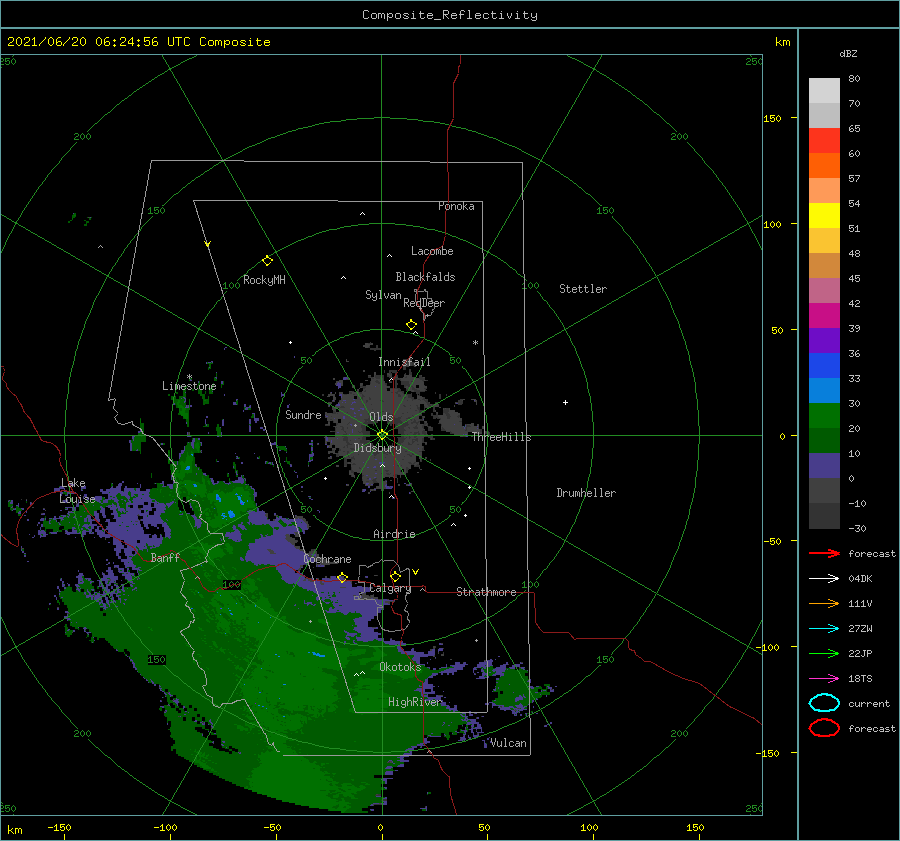Click the Vulcan city label
The height and width of the screenshot is (841, 900).
tap(509, 743)
